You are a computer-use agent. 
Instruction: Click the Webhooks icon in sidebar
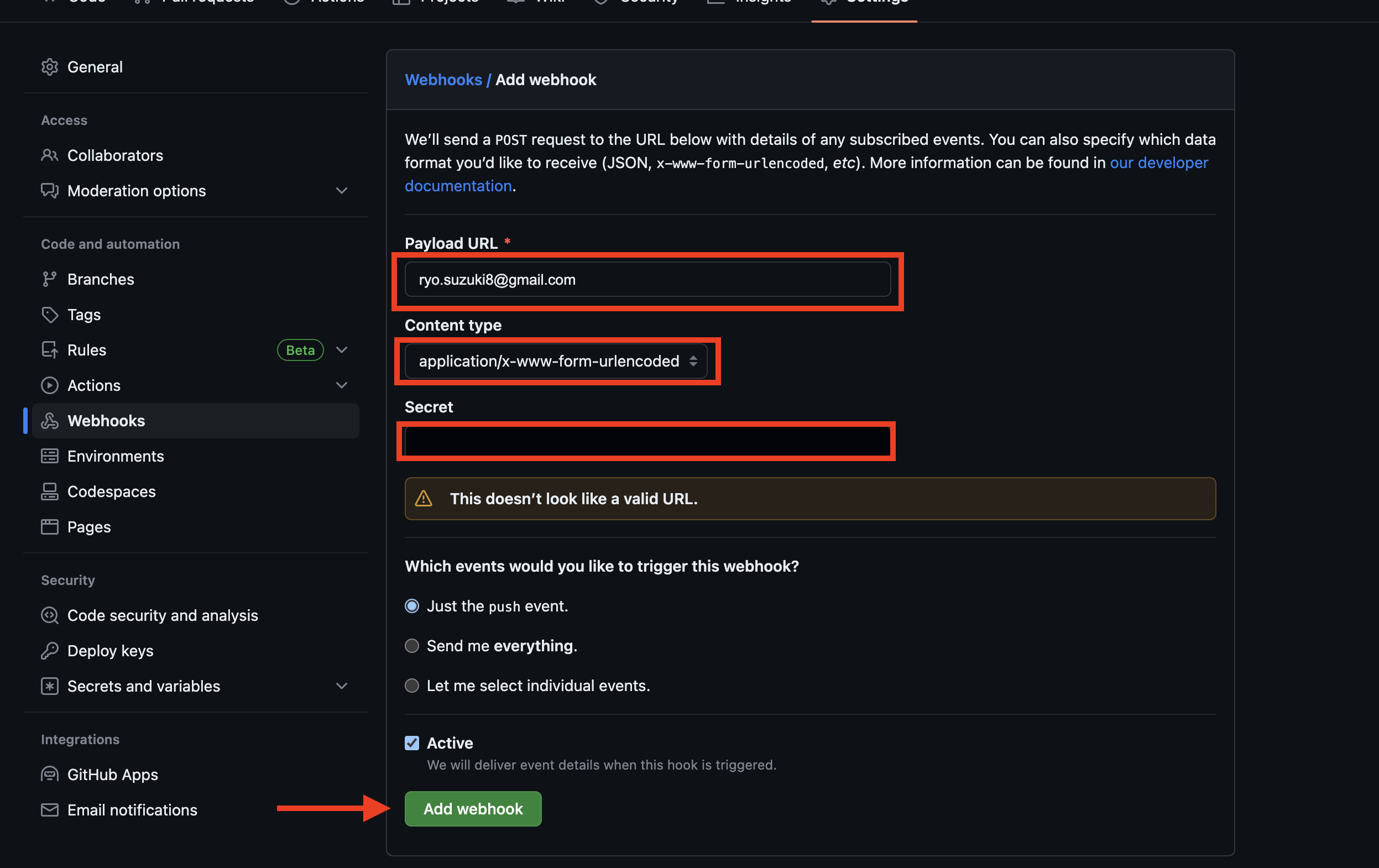(x=49, y=420)
